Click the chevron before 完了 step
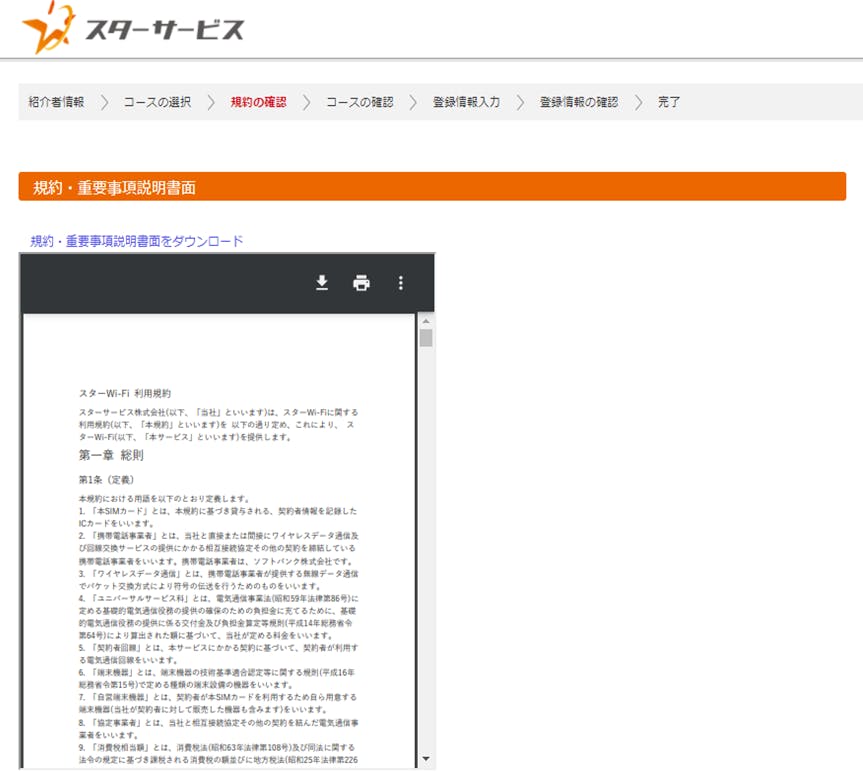The image size is (863, 784). pyautogui.click(x=638, y=102)
